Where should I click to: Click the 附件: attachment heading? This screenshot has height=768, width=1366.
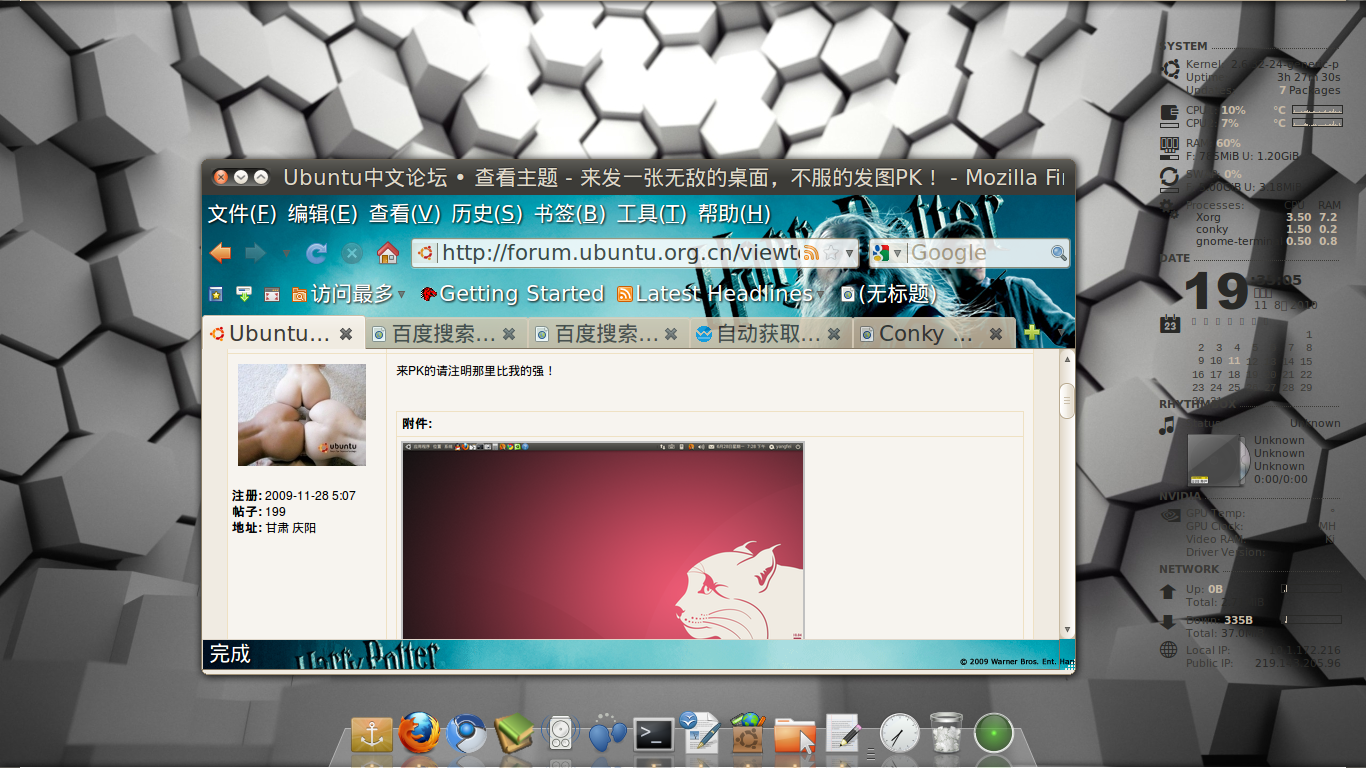(417, 424)
